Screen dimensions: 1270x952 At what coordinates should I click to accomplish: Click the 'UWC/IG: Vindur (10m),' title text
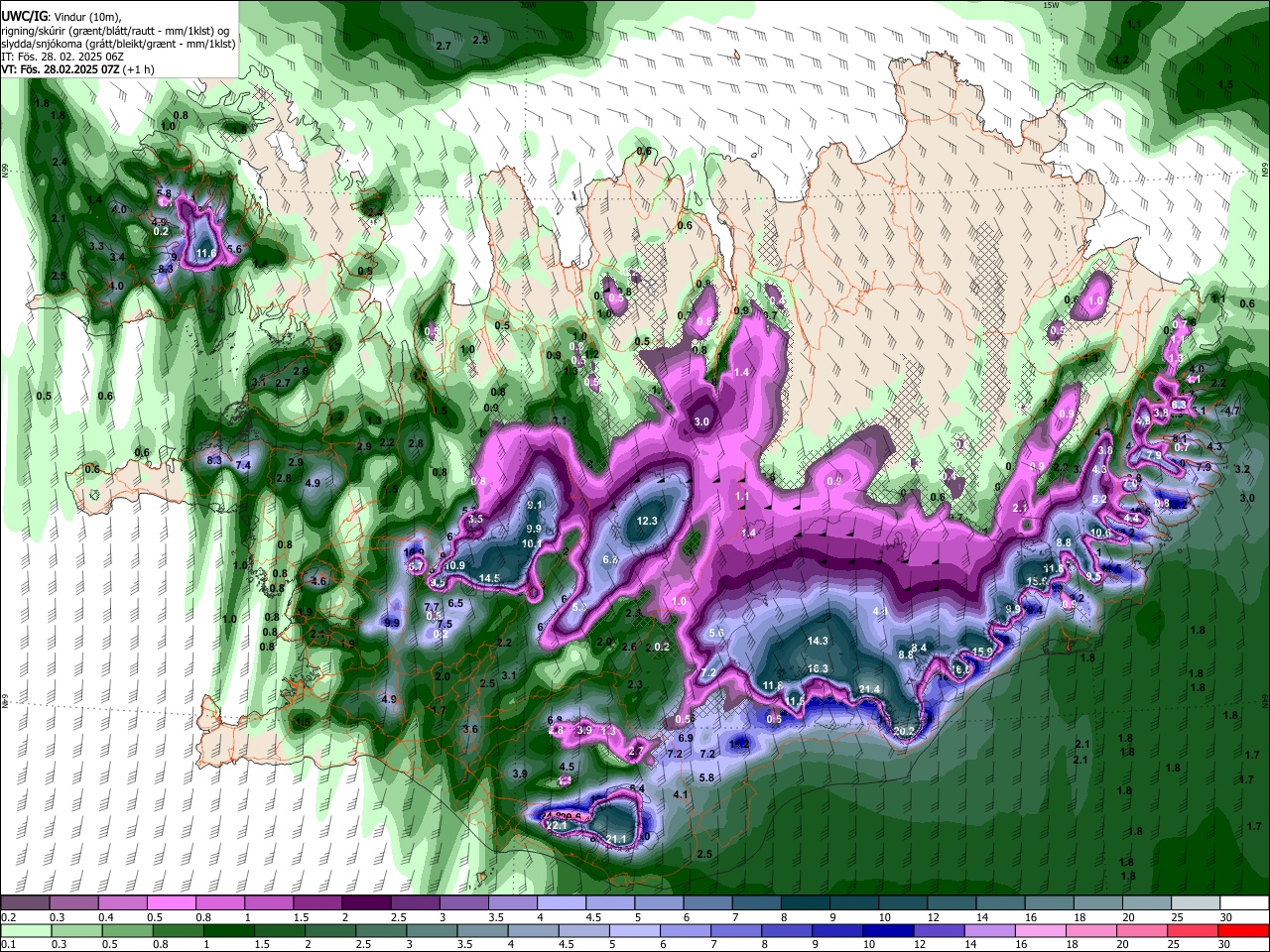coord(60,17)
